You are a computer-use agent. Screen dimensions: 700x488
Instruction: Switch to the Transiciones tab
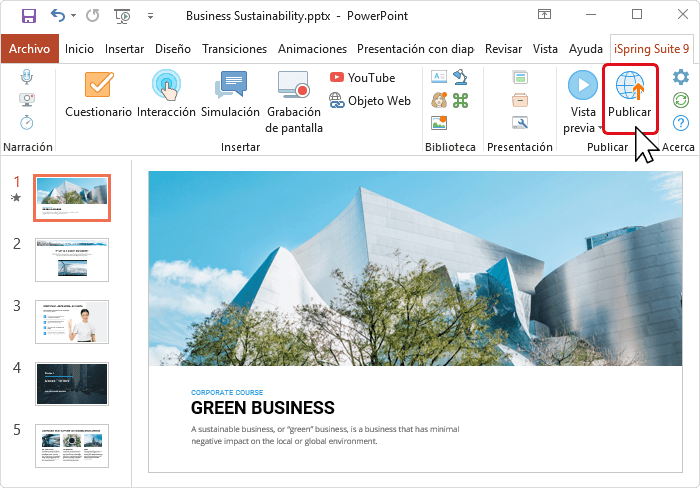tap(234, 49)
